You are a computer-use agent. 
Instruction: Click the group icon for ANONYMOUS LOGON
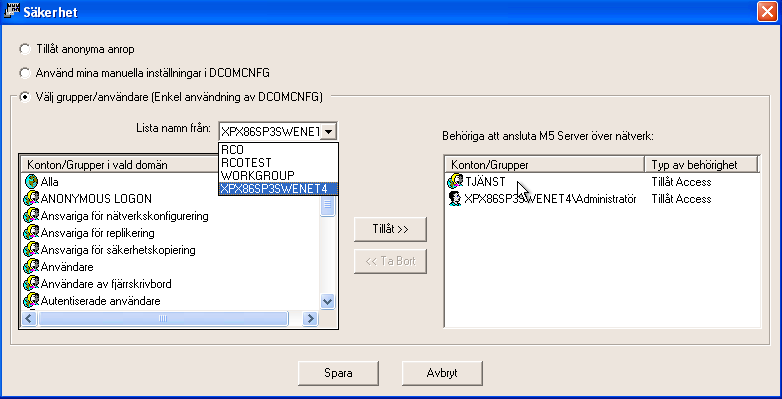31,199
